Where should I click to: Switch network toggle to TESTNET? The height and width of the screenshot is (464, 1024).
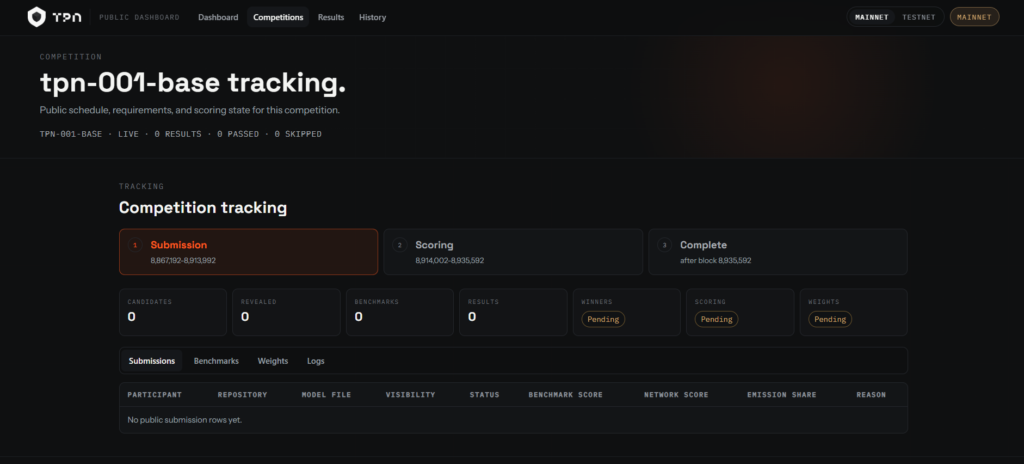click(919, 17)
